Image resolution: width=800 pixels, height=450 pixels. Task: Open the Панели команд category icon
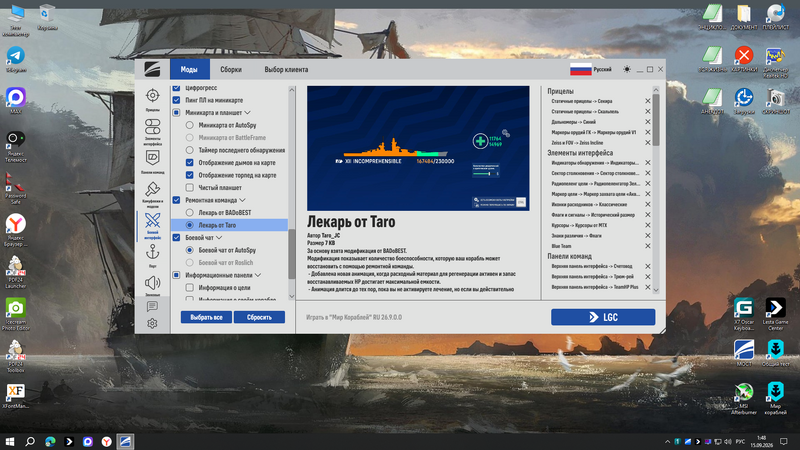(153, 157)
